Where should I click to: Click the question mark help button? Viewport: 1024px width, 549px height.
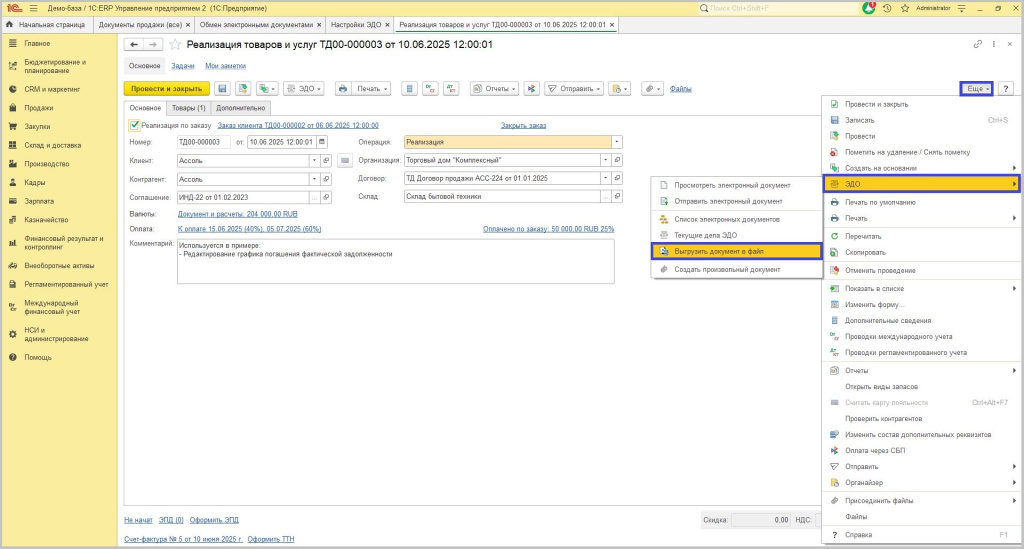(x=1005, y=89)
